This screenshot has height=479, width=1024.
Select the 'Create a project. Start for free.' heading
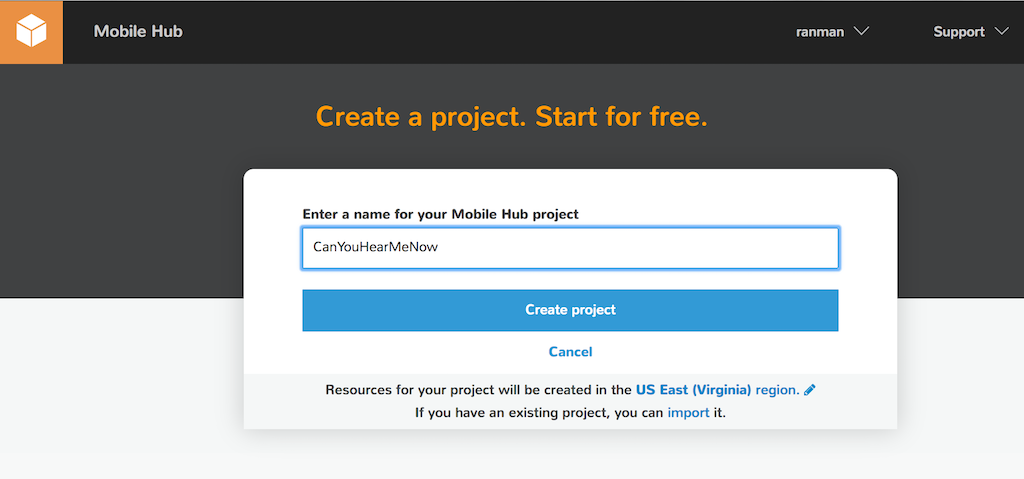511,116
